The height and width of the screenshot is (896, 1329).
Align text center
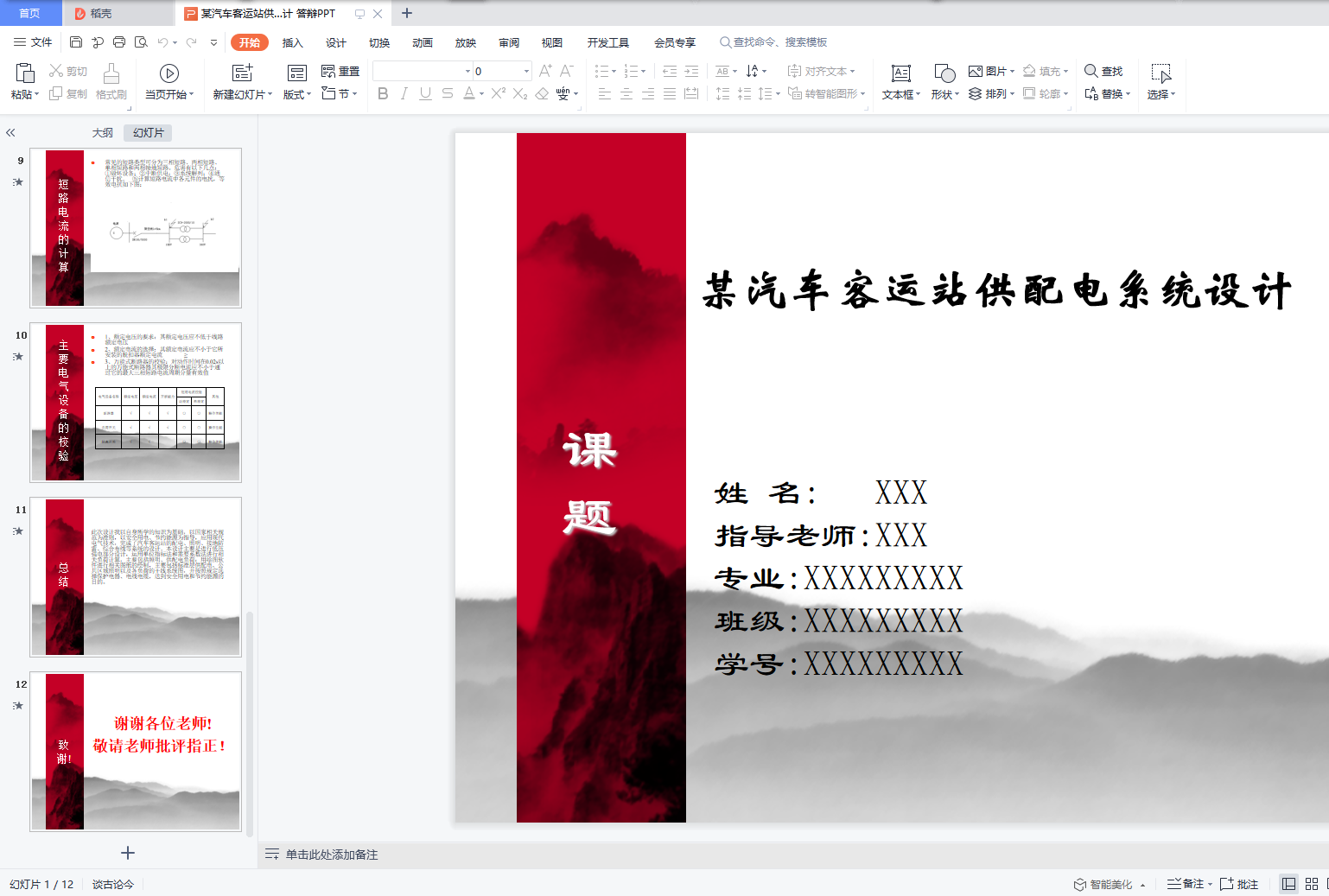click(x=626, y=93)
